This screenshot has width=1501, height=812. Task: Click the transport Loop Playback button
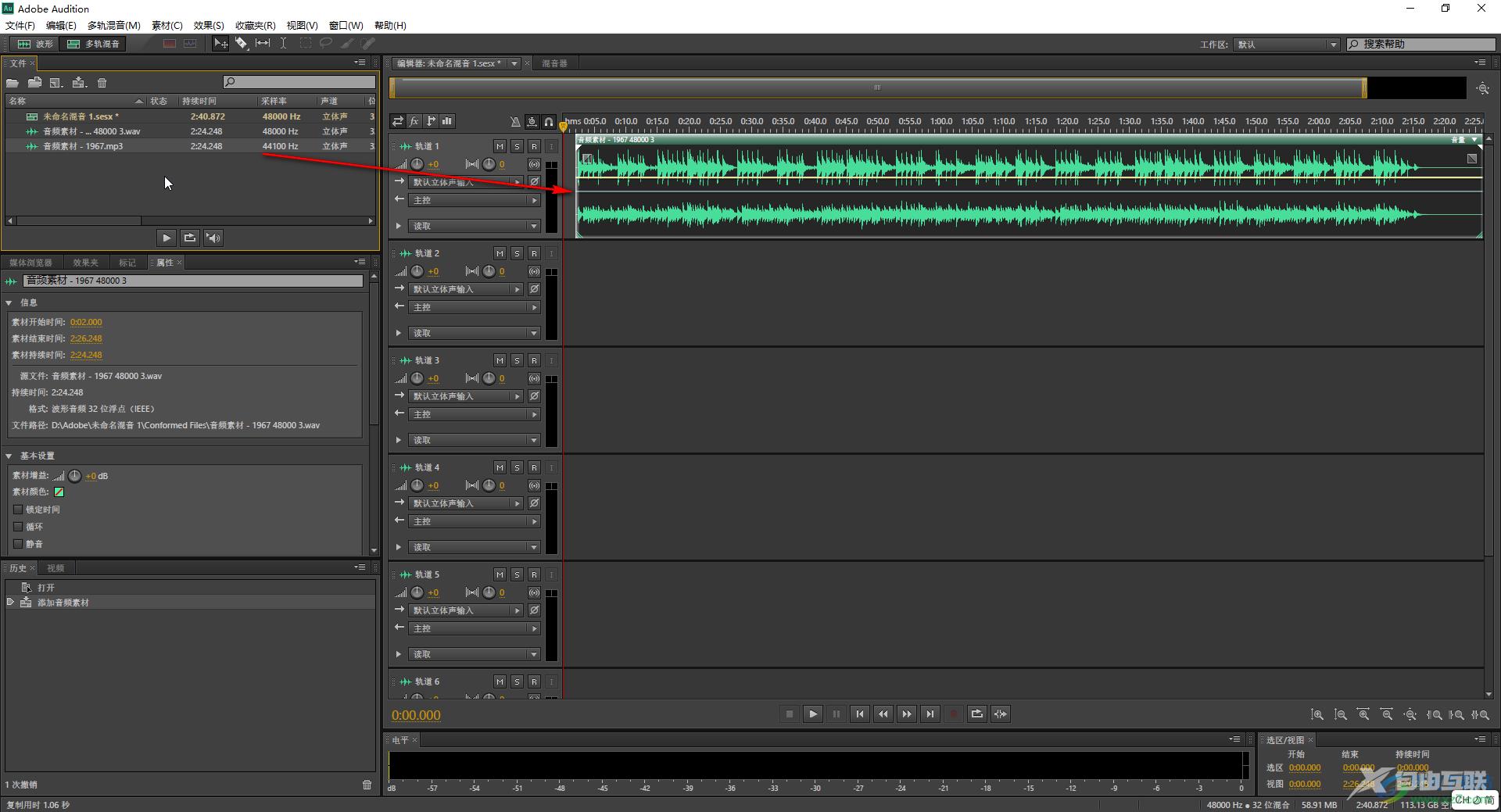(x=977, y=714)
